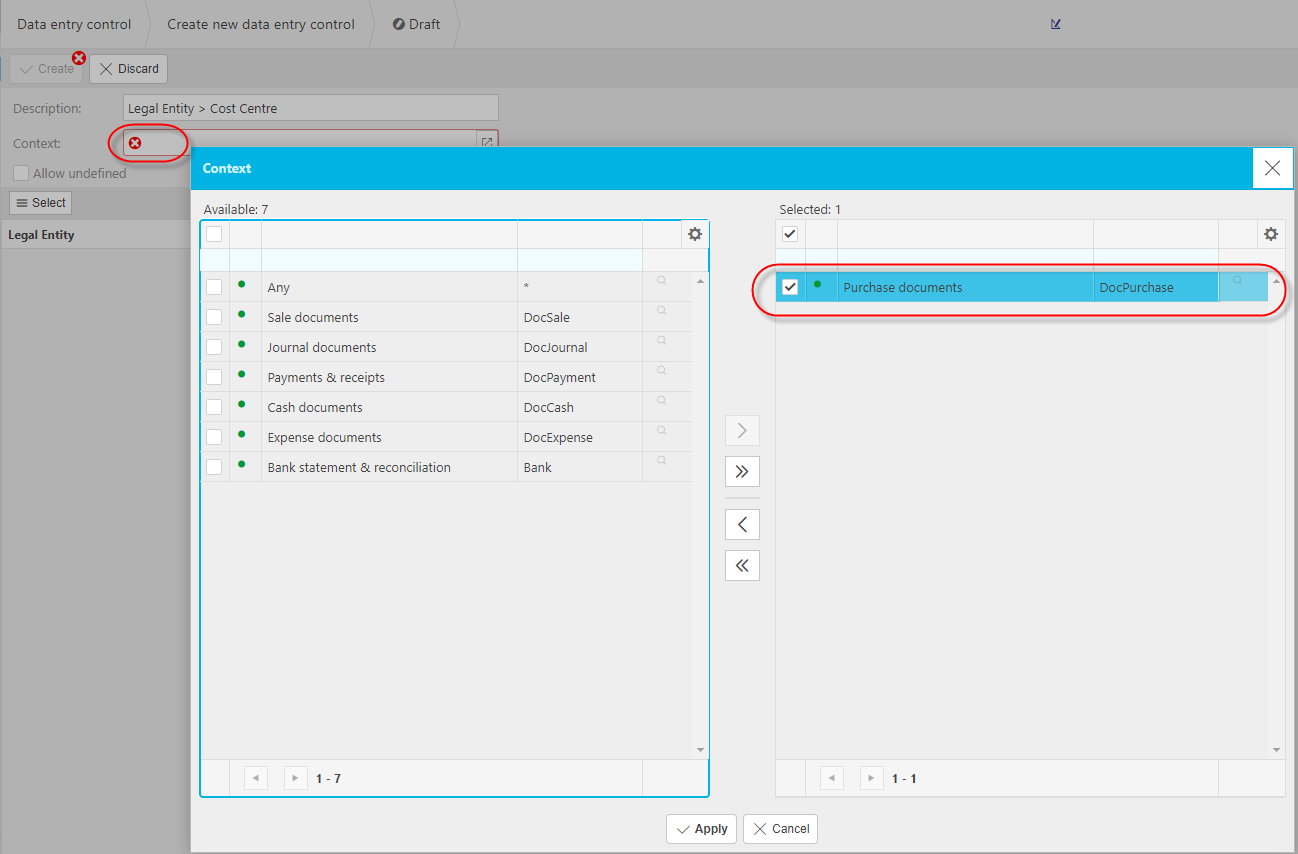1298x854 pixels.
Task: Select the Payments & receipts text
Action: [326, 377]
